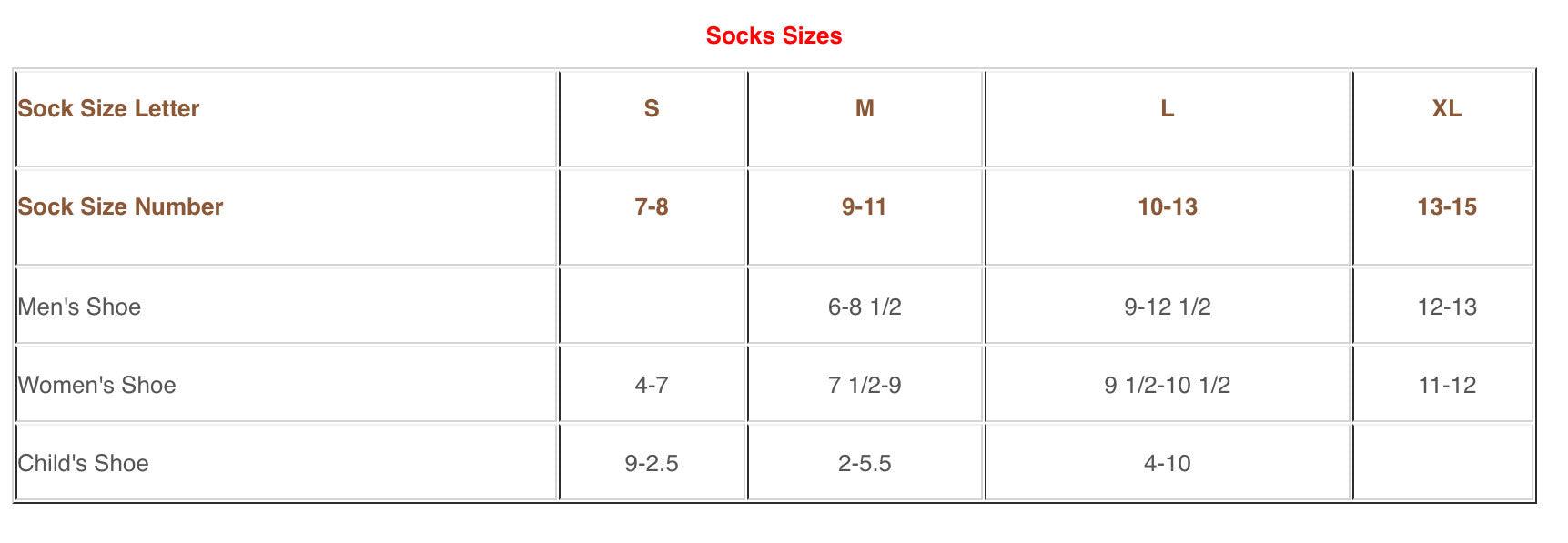Click the 10-13 sock size number
Screen dimensions: 1568x543
(x=1168, y=207)
